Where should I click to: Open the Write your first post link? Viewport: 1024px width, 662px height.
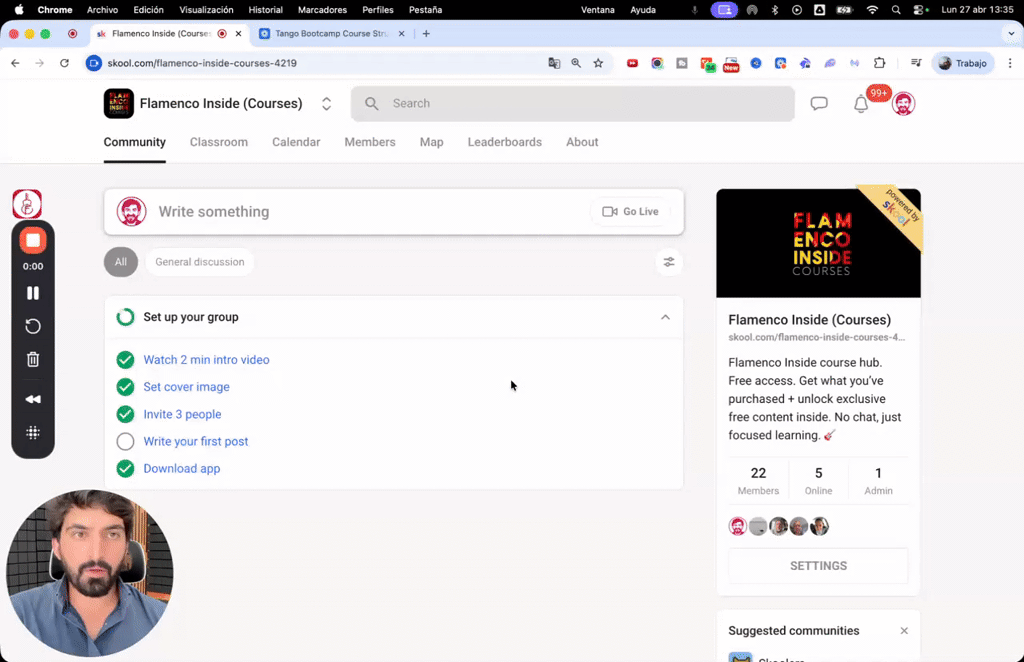195,441
